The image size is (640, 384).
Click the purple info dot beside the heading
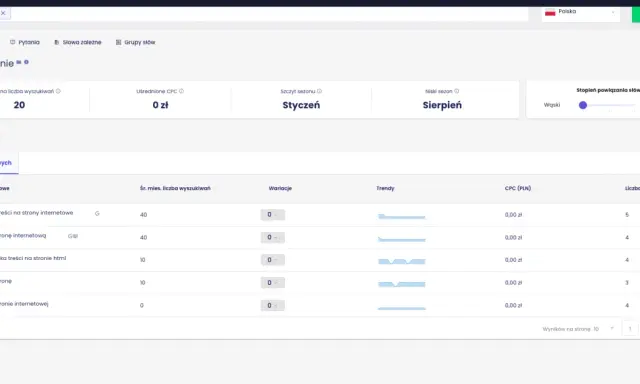(26, 62)
